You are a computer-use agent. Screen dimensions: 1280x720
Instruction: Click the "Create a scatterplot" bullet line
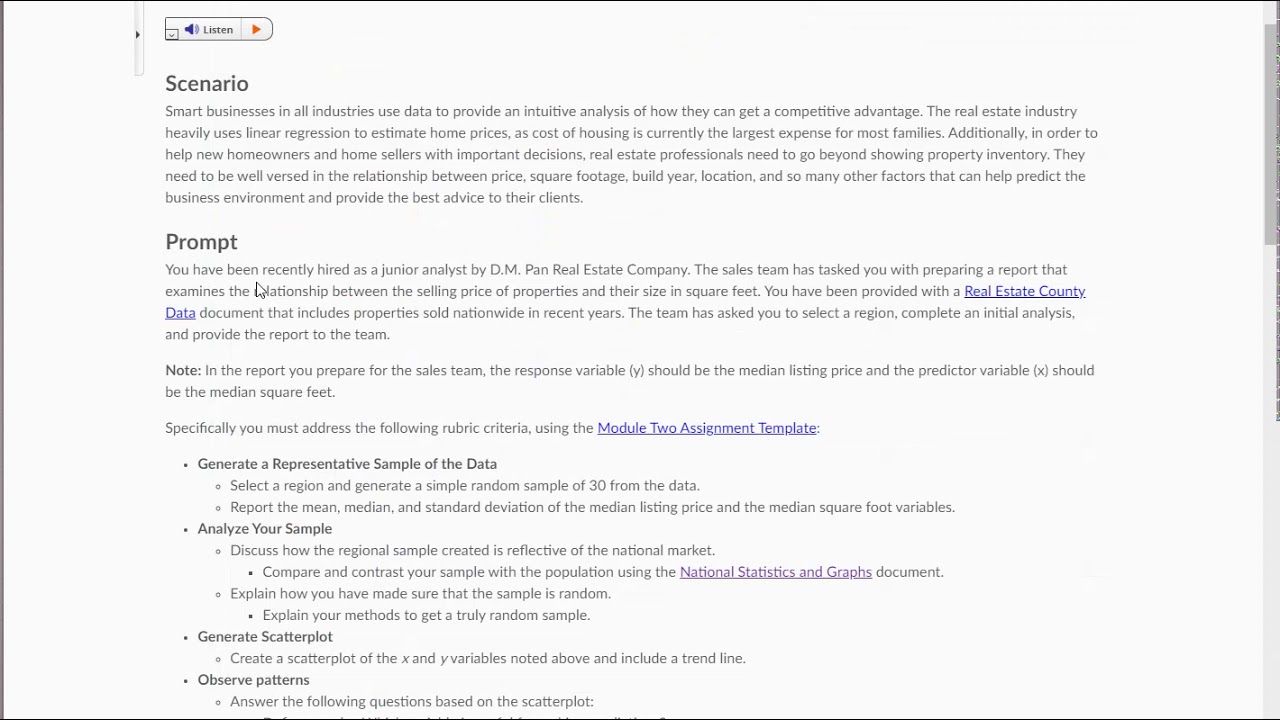click(x=487, y=658)
